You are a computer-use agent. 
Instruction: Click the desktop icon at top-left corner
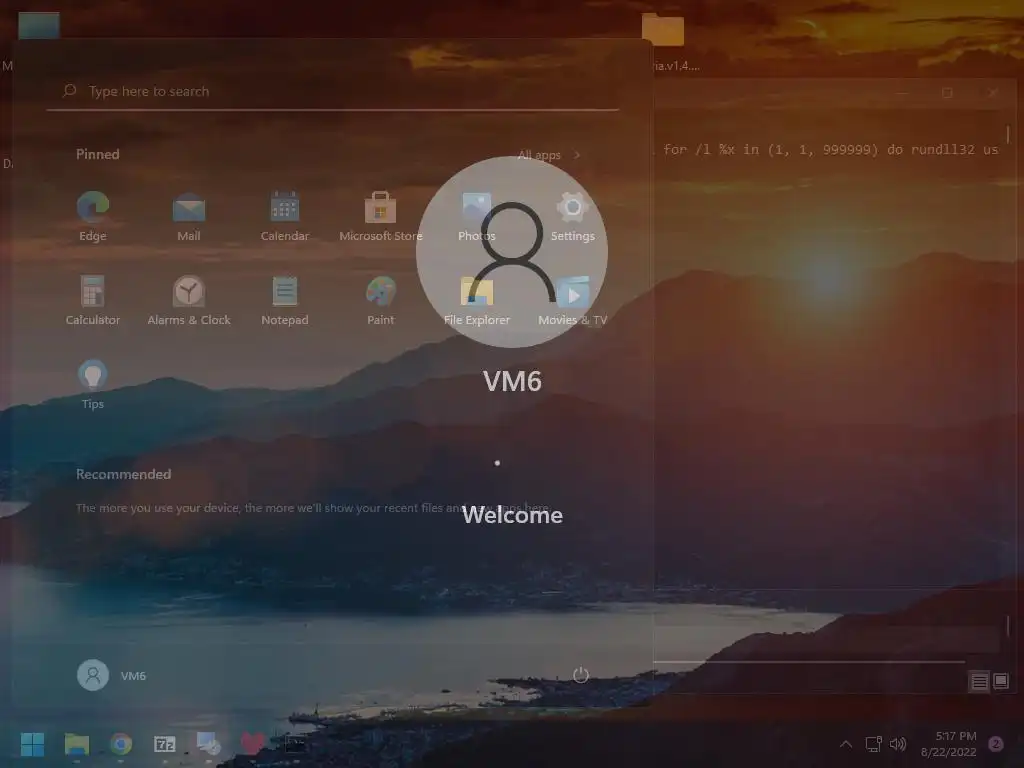tap(39, 25)
